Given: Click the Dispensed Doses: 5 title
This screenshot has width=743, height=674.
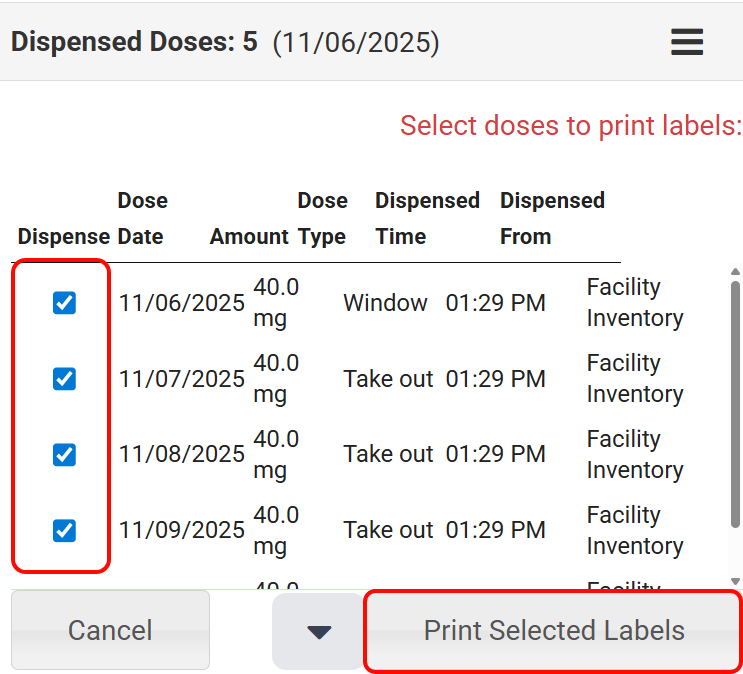Looking at the screenshot, I should click(x=134, y=42).
